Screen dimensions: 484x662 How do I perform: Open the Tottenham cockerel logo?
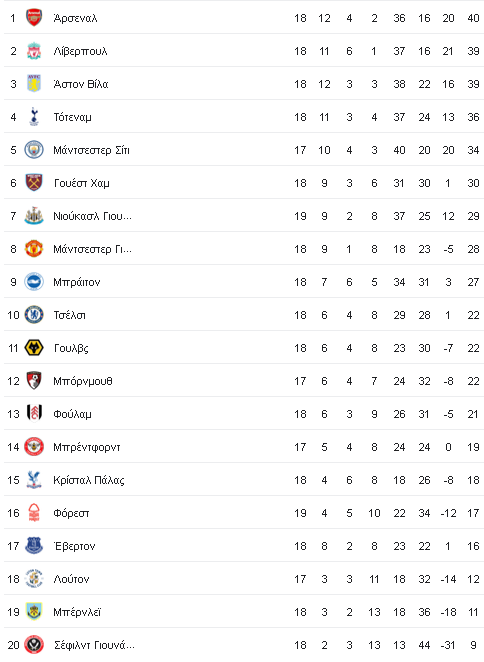pos(34,117)
